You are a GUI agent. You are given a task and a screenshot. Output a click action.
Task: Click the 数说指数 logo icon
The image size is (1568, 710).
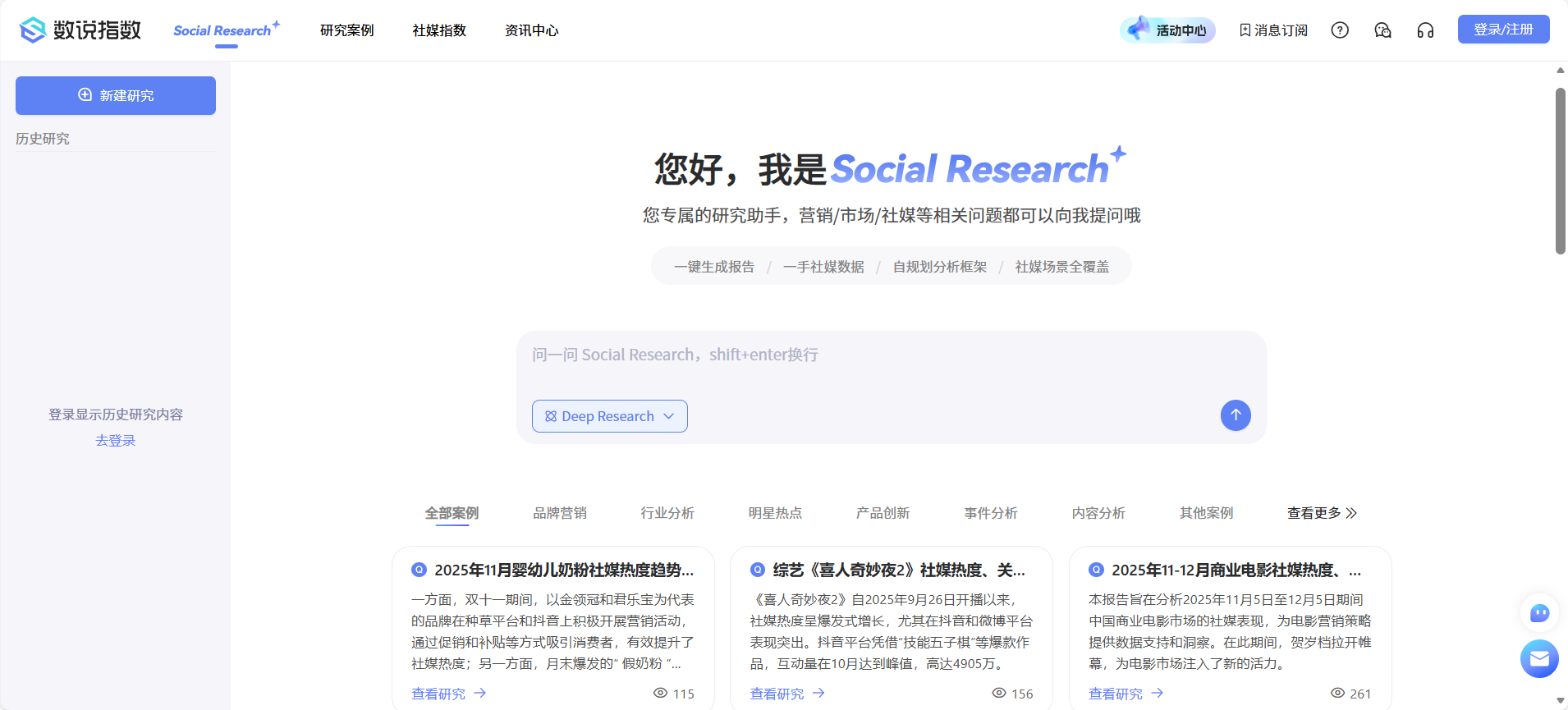coord(33,30)
